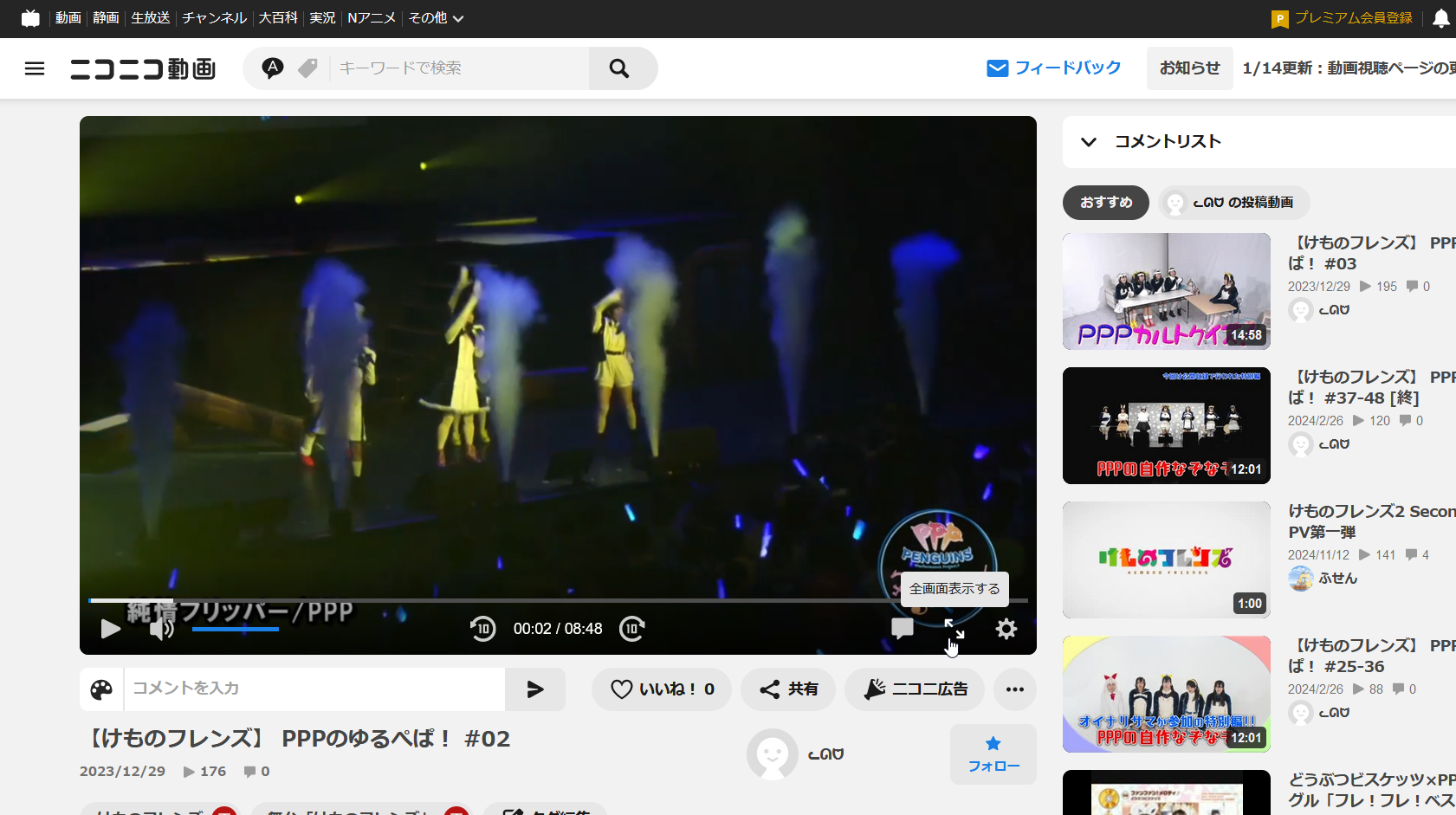Open the 静画 top navigation link
This screenshot has width=1456, height=815.
[x=106, y=18]
